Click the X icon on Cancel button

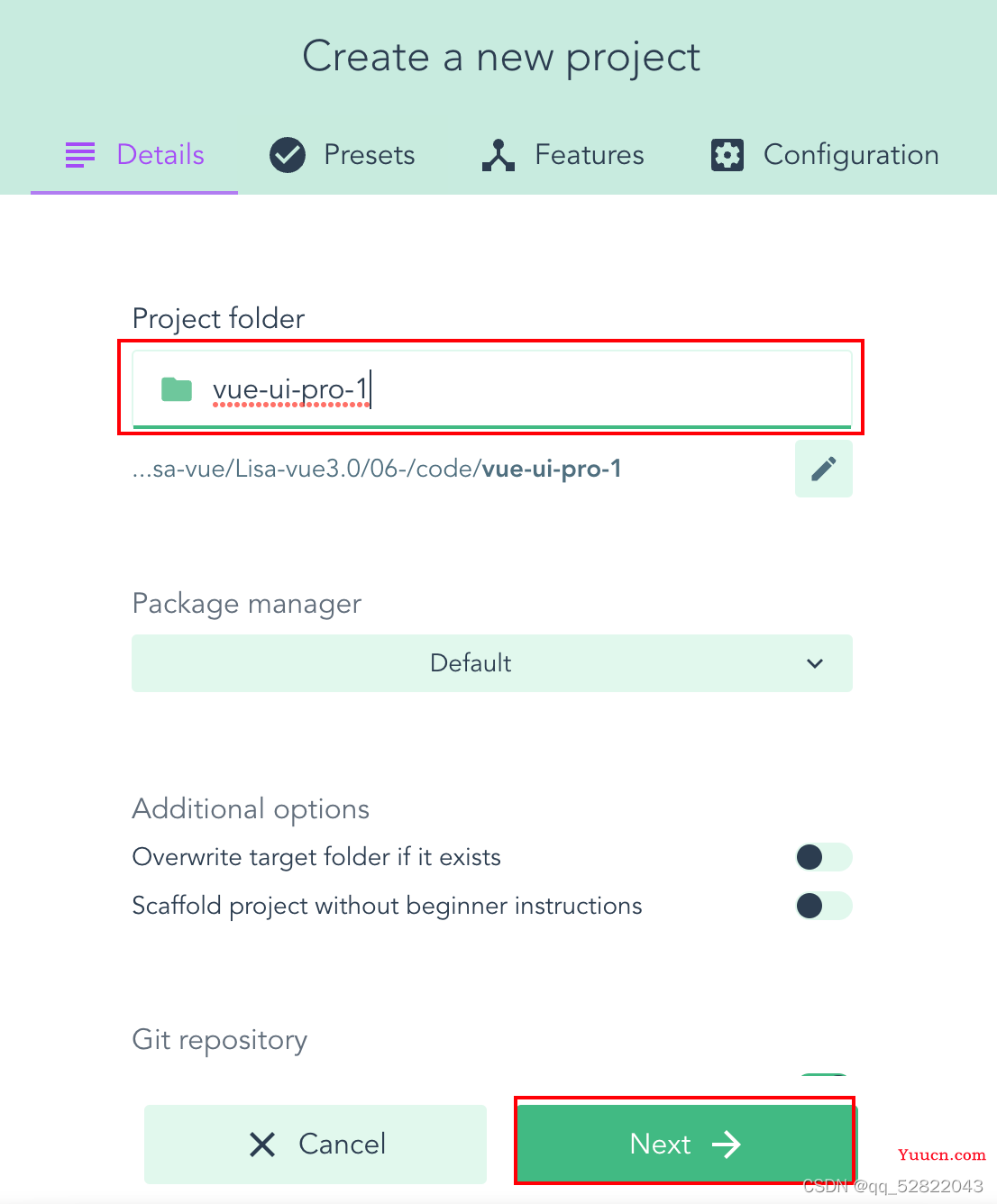coord(262,1145)
